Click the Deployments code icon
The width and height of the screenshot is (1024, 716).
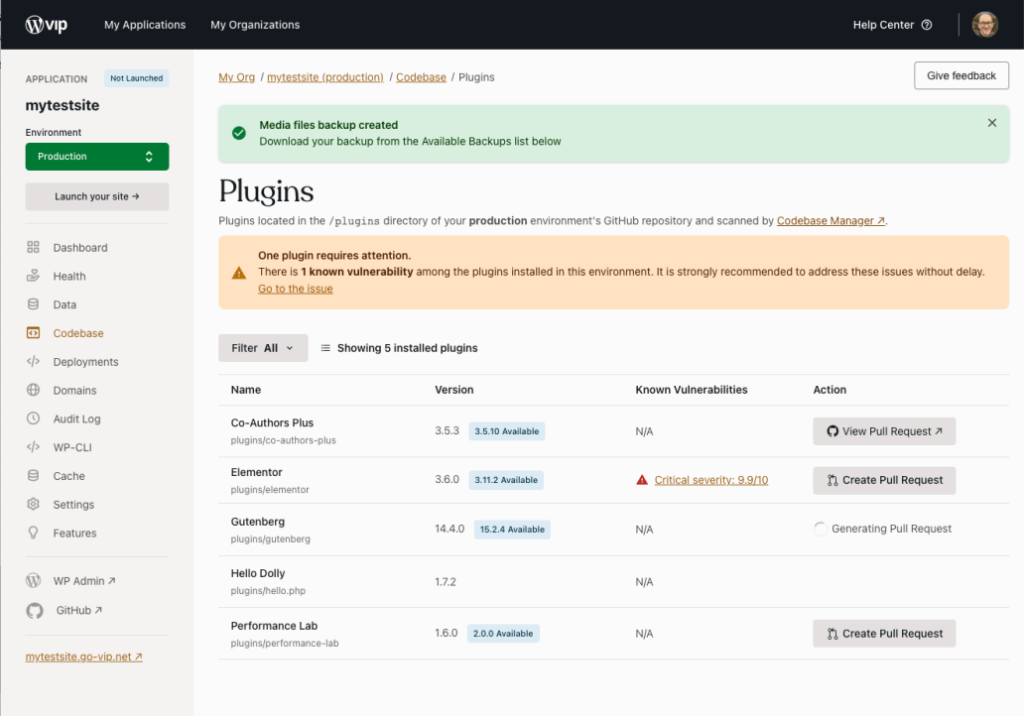coord(33,361)
